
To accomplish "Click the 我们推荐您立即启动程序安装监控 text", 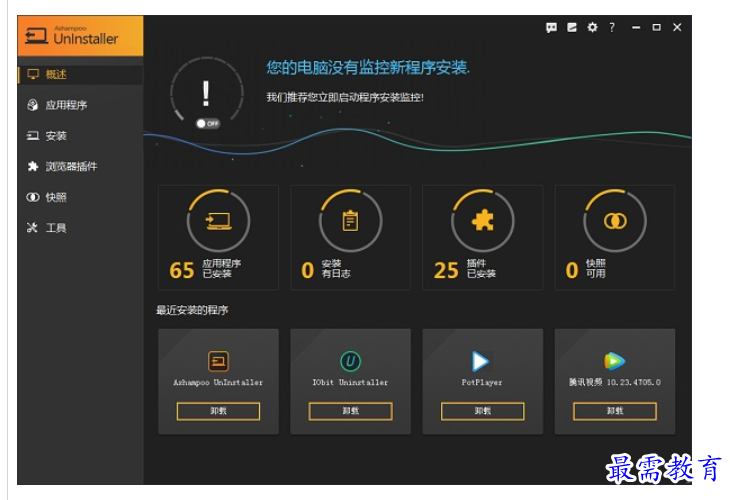I will 345,97.
